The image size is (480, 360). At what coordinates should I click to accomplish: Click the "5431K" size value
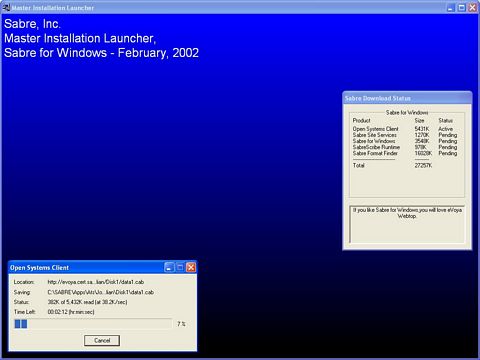[x=422, y=129]
